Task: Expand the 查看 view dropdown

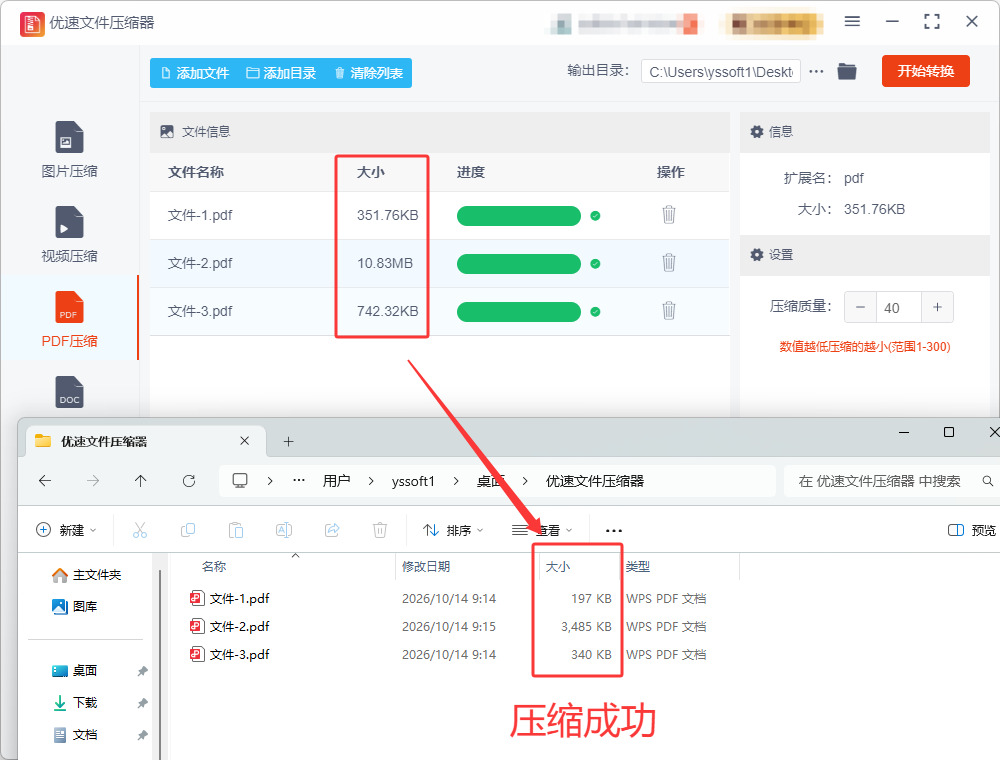Action: [543, 530]
